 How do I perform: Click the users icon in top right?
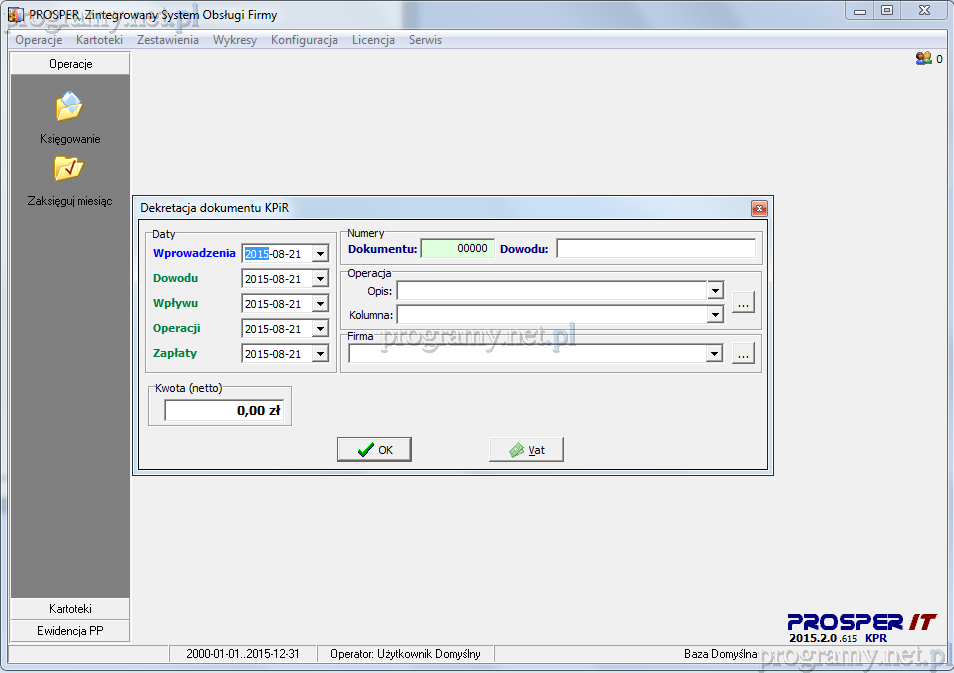point(923,59)
